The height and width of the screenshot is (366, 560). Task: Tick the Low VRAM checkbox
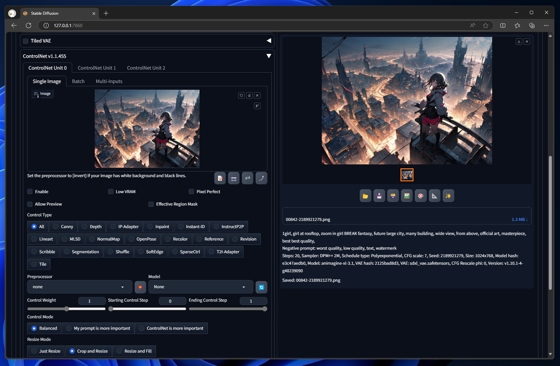point(111,192)
